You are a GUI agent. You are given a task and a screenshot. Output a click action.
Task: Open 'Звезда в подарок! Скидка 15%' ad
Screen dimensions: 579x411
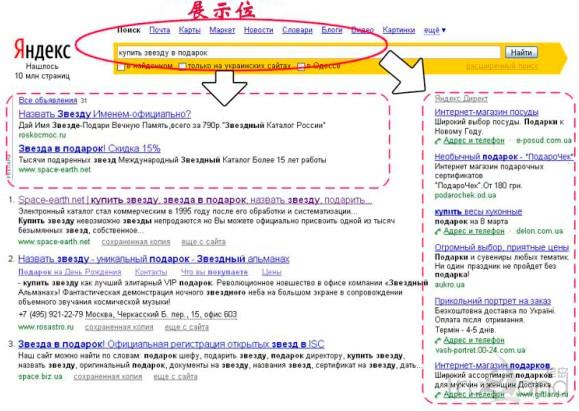click(89, 148)
